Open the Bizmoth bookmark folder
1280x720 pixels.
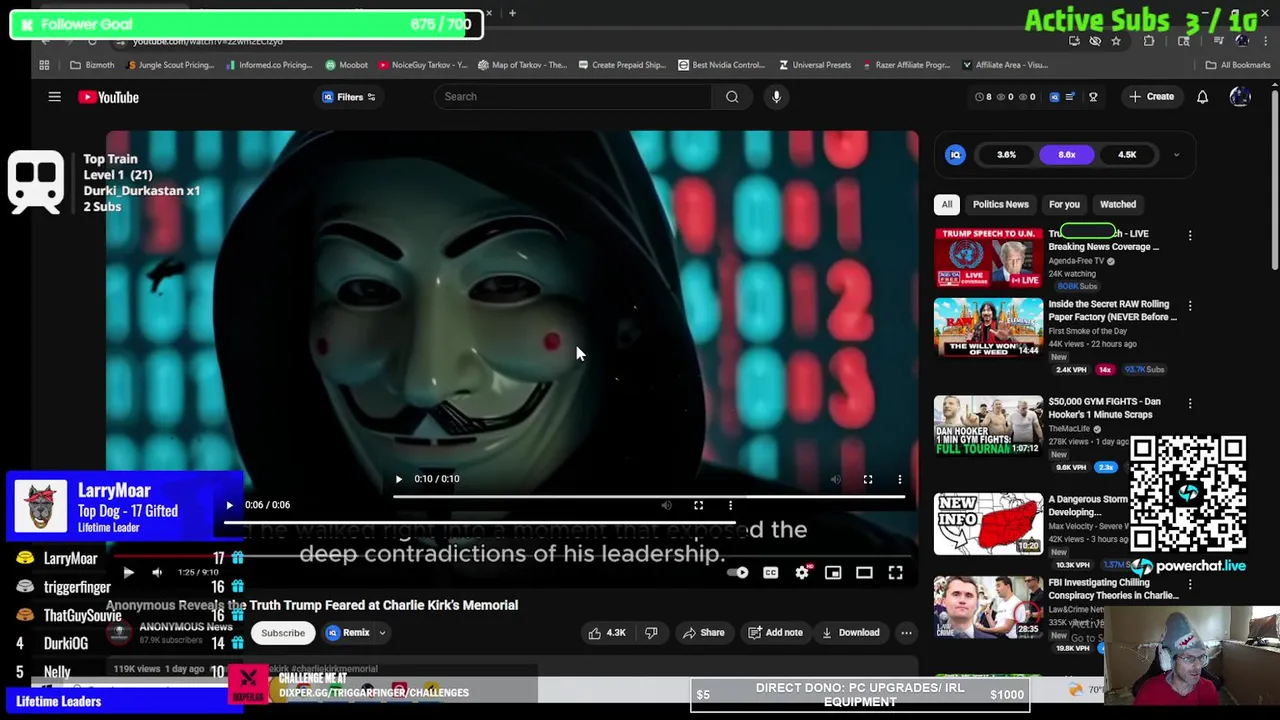[92, 65]
